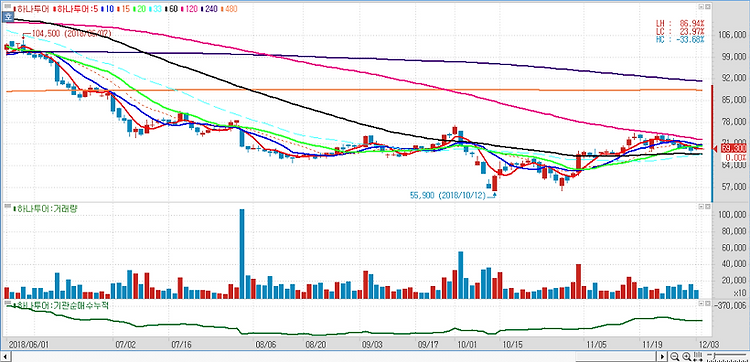Click the 0.00% change label on y-axis
Screen dimensions: 750x362
pyautogui.click(x=736, y=157)
